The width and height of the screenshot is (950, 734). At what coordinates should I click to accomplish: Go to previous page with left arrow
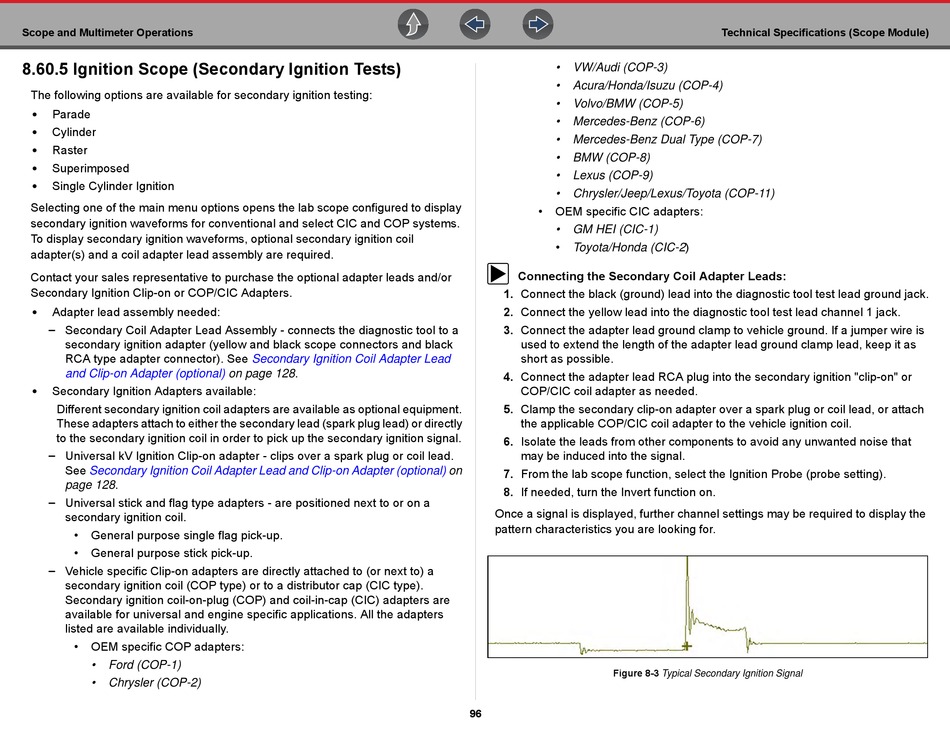pyautogui.click(x=474, y=24)
